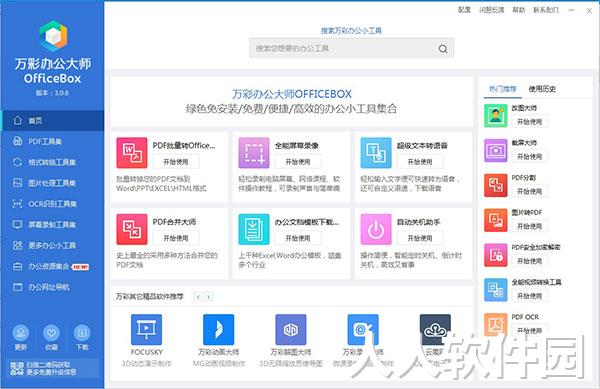Click 开始使用 under 自动关机助手
Image resolution: width=600 pixels, height=389 pixels.
click(x=420, y=238)
